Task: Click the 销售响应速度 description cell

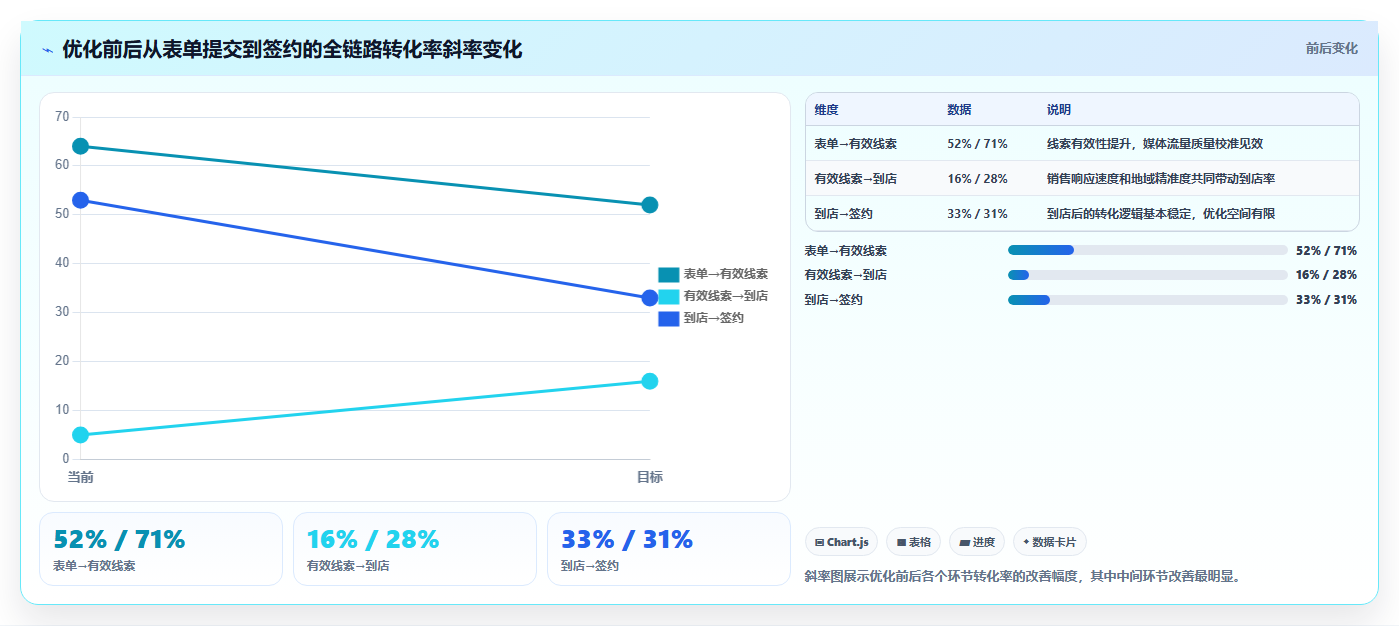Action: coord(1161,179)
